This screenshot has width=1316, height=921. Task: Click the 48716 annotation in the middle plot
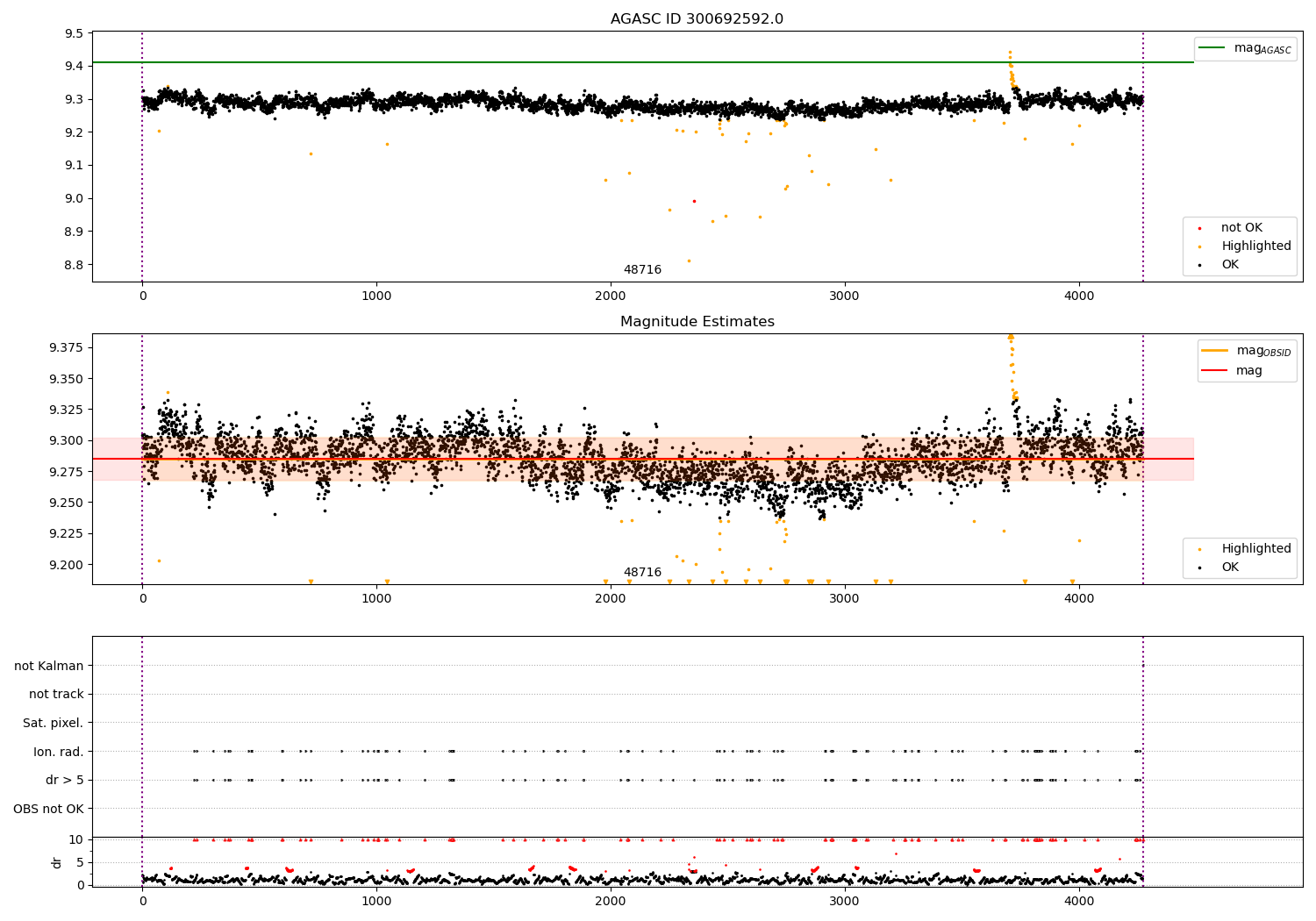point(642,572)
